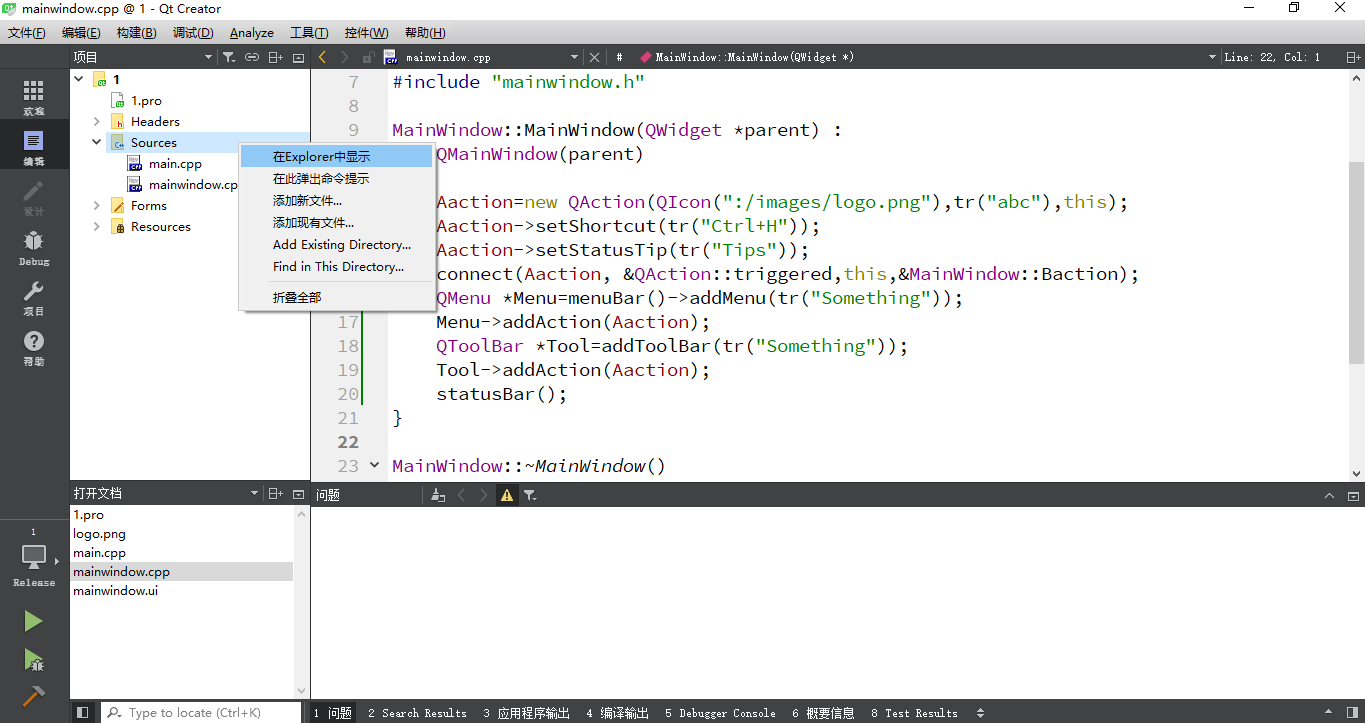Select main.cpp in the Sources folder
1365x723 pixels.
[x=175, y=163]
